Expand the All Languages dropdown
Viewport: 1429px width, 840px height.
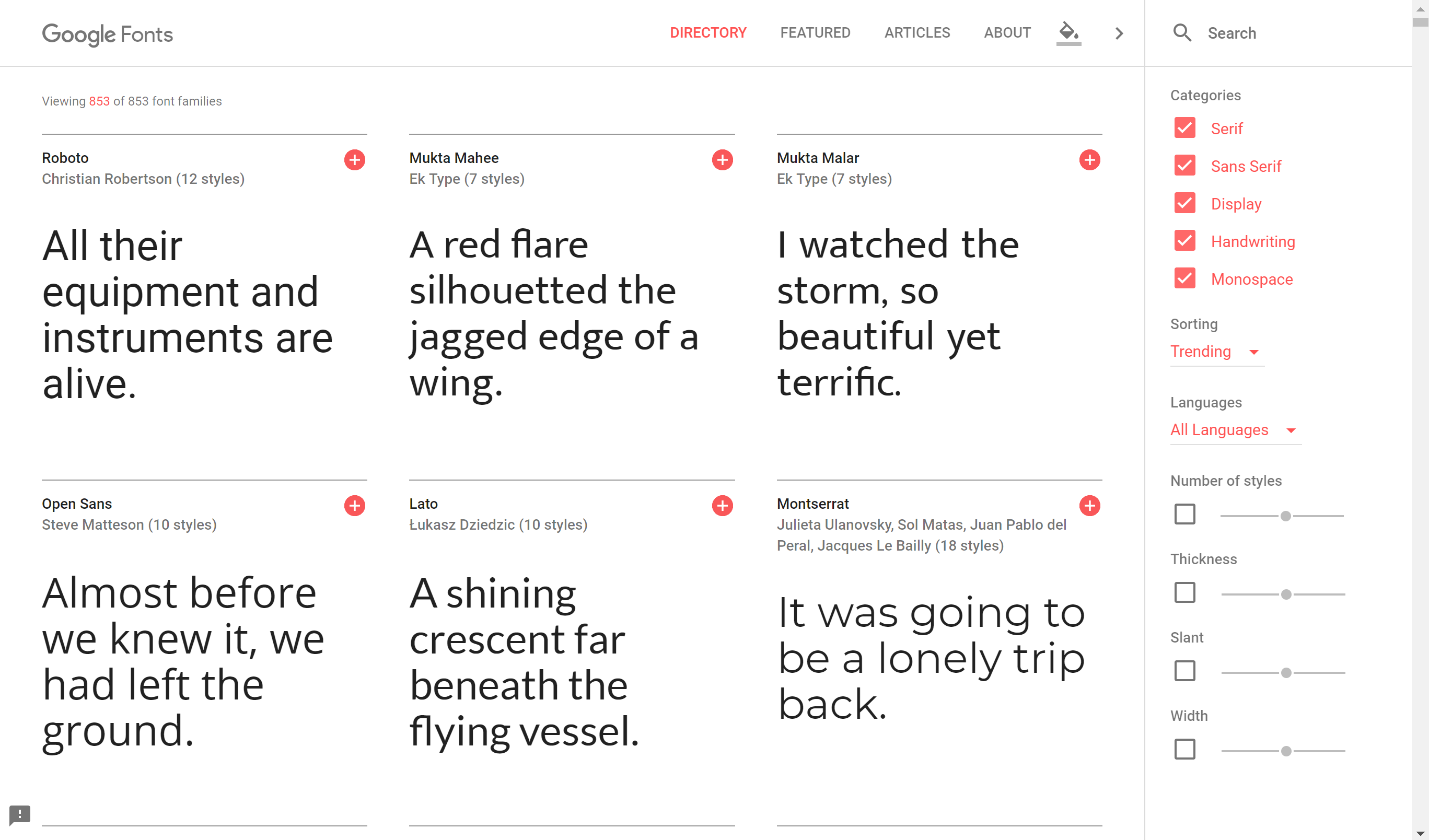(x=1233, y=429)
